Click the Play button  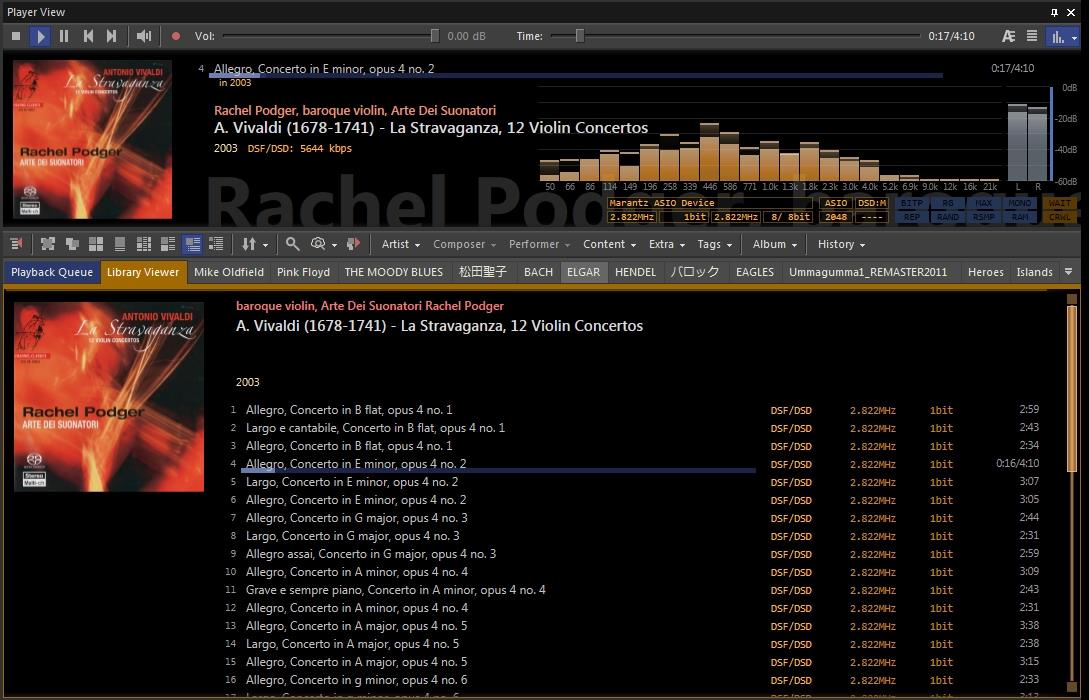tap(40, 36)
